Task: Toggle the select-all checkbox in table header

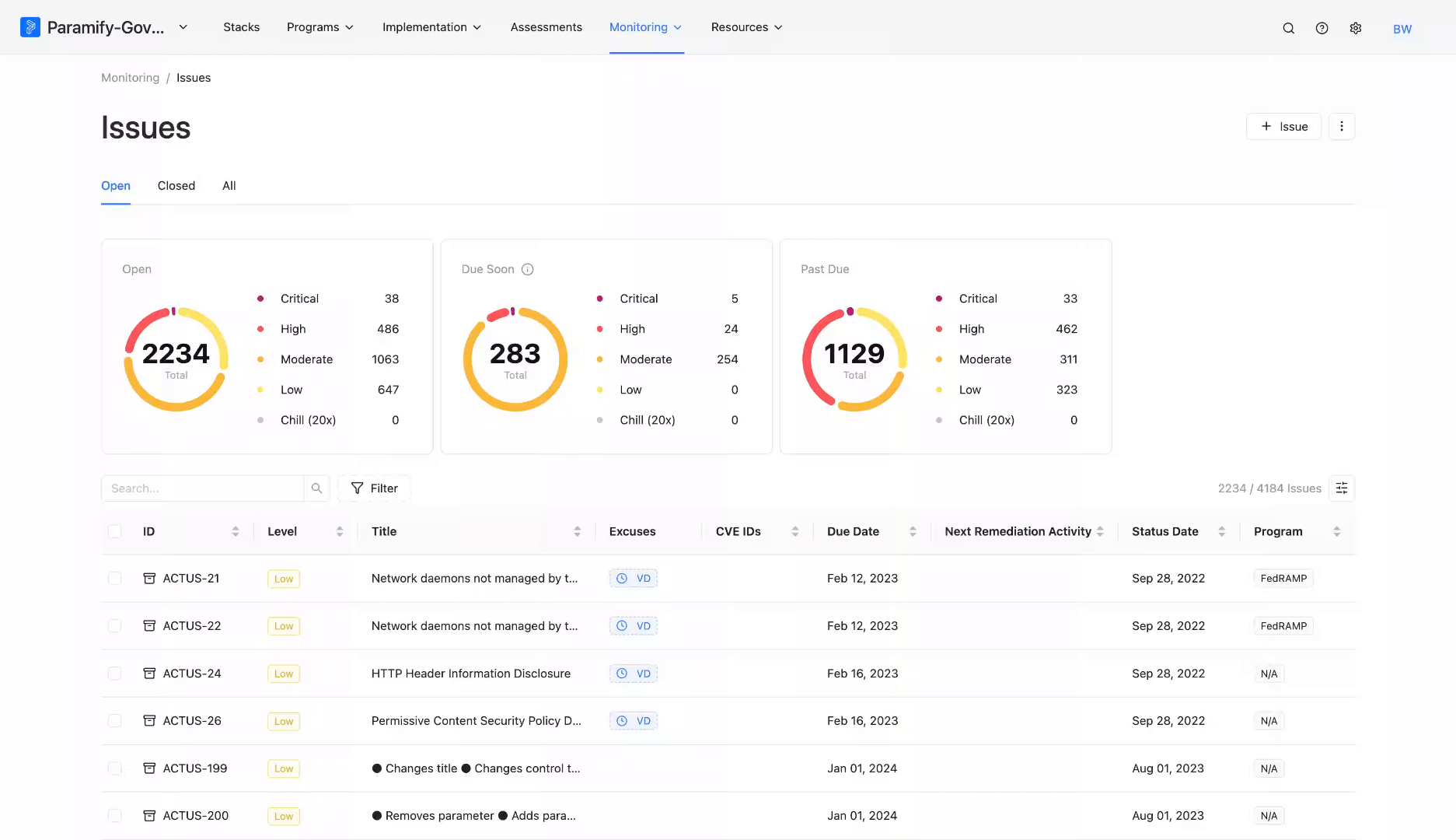Action: [x=114, y=531]
